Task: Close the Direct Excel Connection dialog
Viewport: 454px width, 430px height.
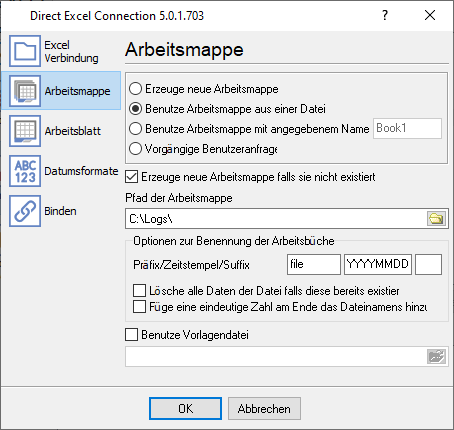Action: click(430, 15)
